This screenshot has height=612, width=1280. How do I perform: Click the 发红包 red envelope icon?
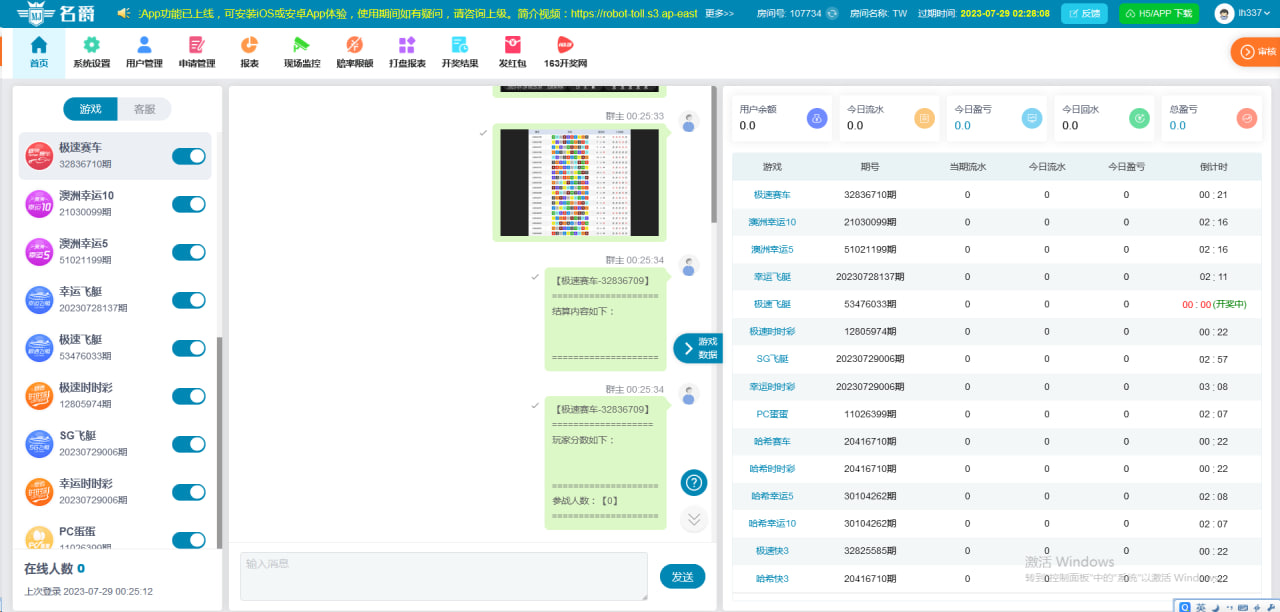click(x=513, y=46)
